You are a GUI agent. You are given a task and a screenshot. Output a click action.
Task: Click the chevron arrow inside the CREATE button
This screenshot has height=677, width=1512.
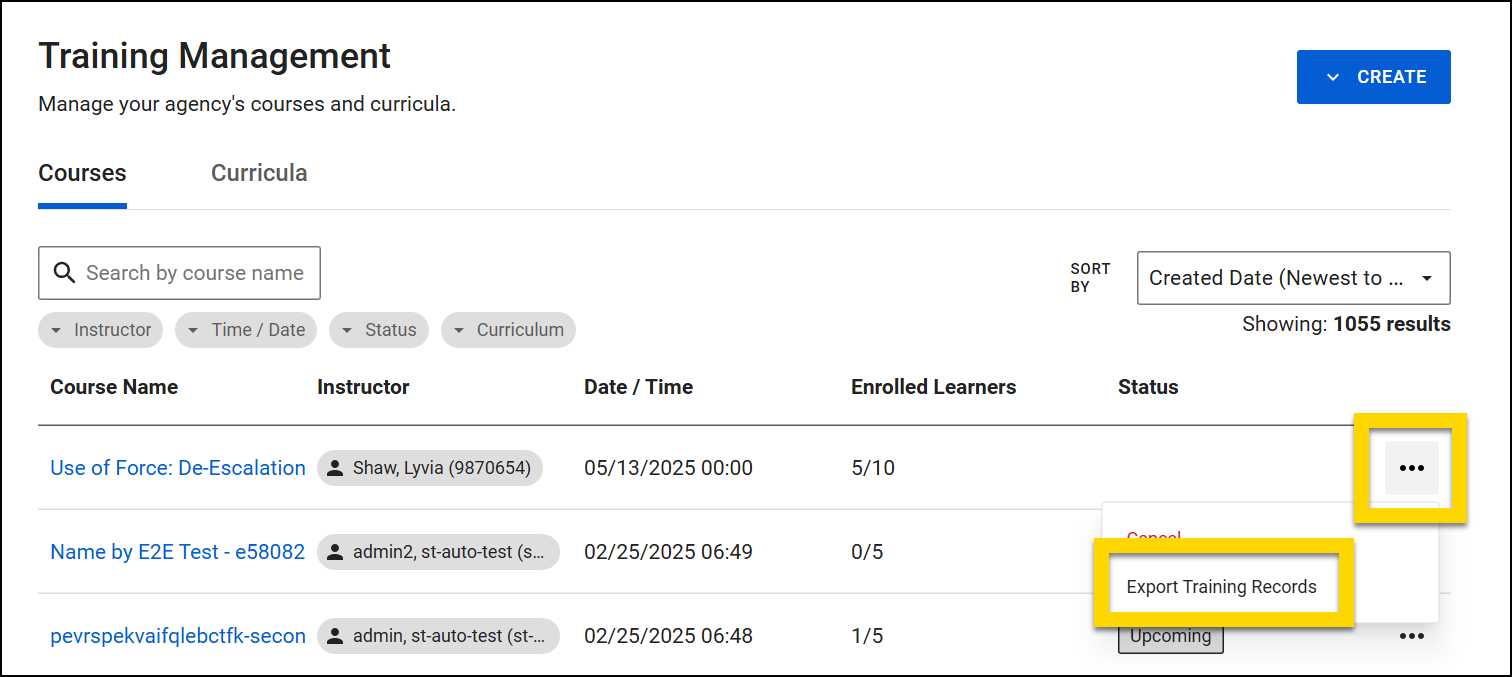click(1331, 76)
